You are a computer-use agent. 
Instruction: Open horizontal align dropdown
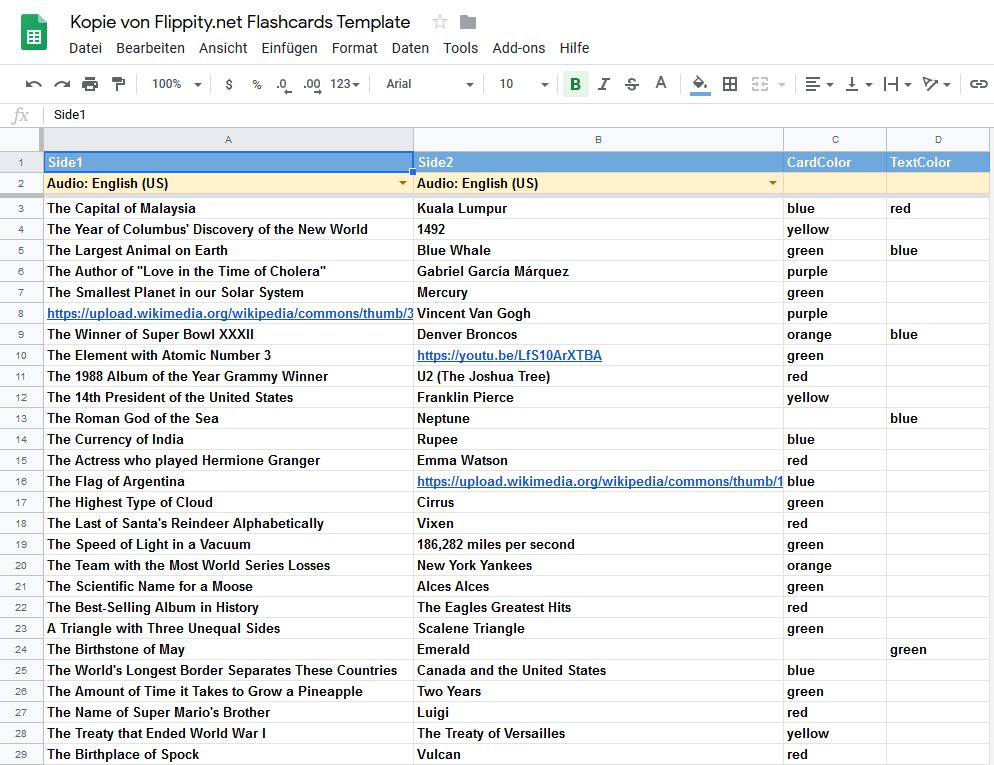pyautogui.click(x=818, y=84)
